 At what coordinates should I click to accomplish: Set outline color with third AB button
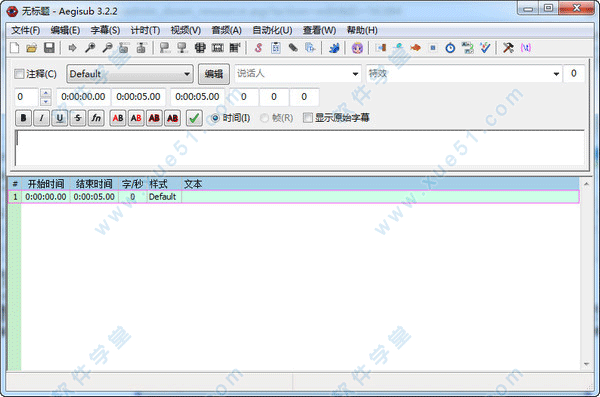coord(154,118)
